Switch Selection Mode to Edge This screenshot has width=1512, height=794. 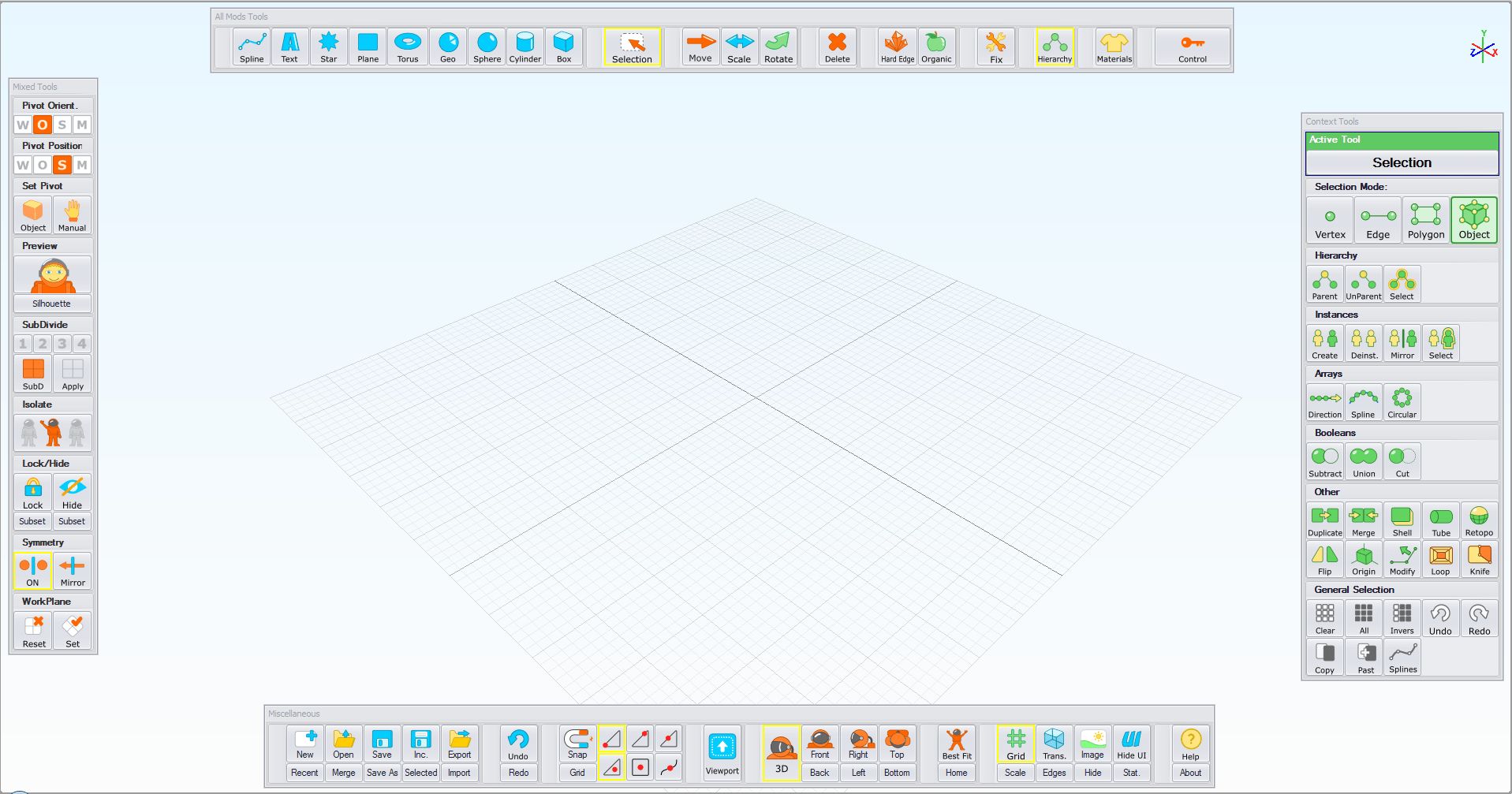click(1377, 219)
